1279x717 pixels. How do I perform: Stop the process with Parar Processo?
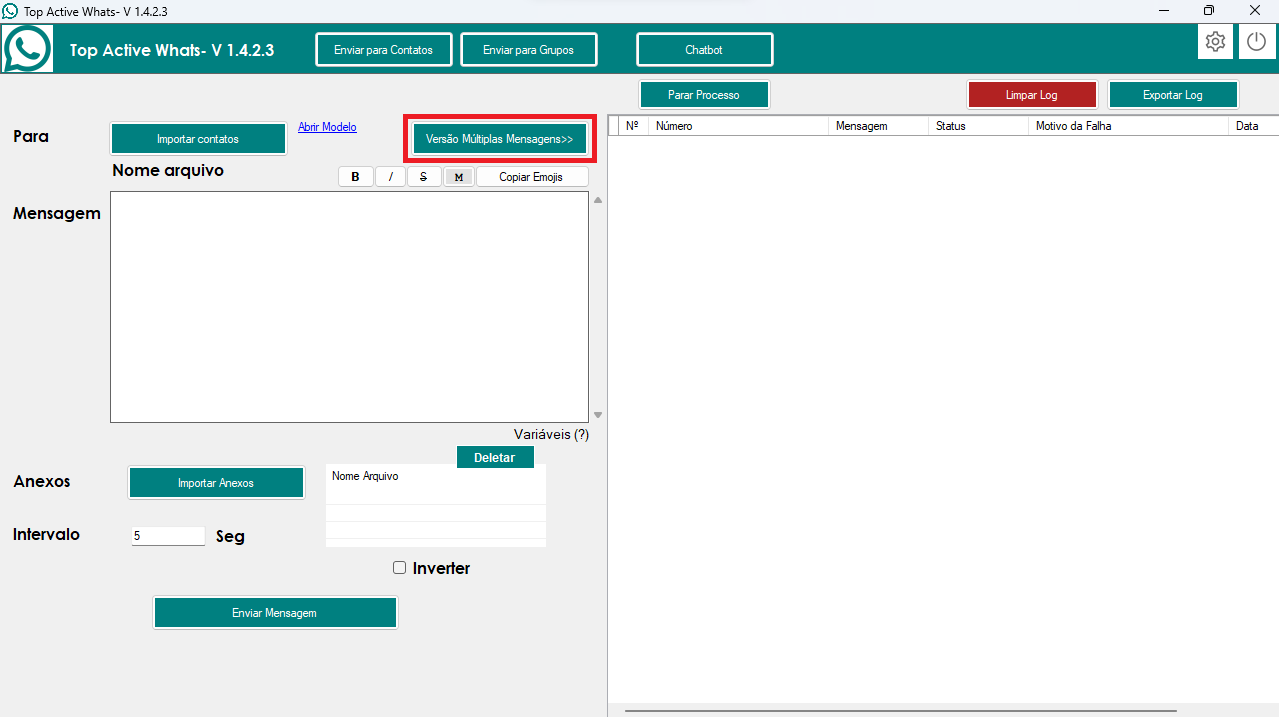[x=704, y=95]
